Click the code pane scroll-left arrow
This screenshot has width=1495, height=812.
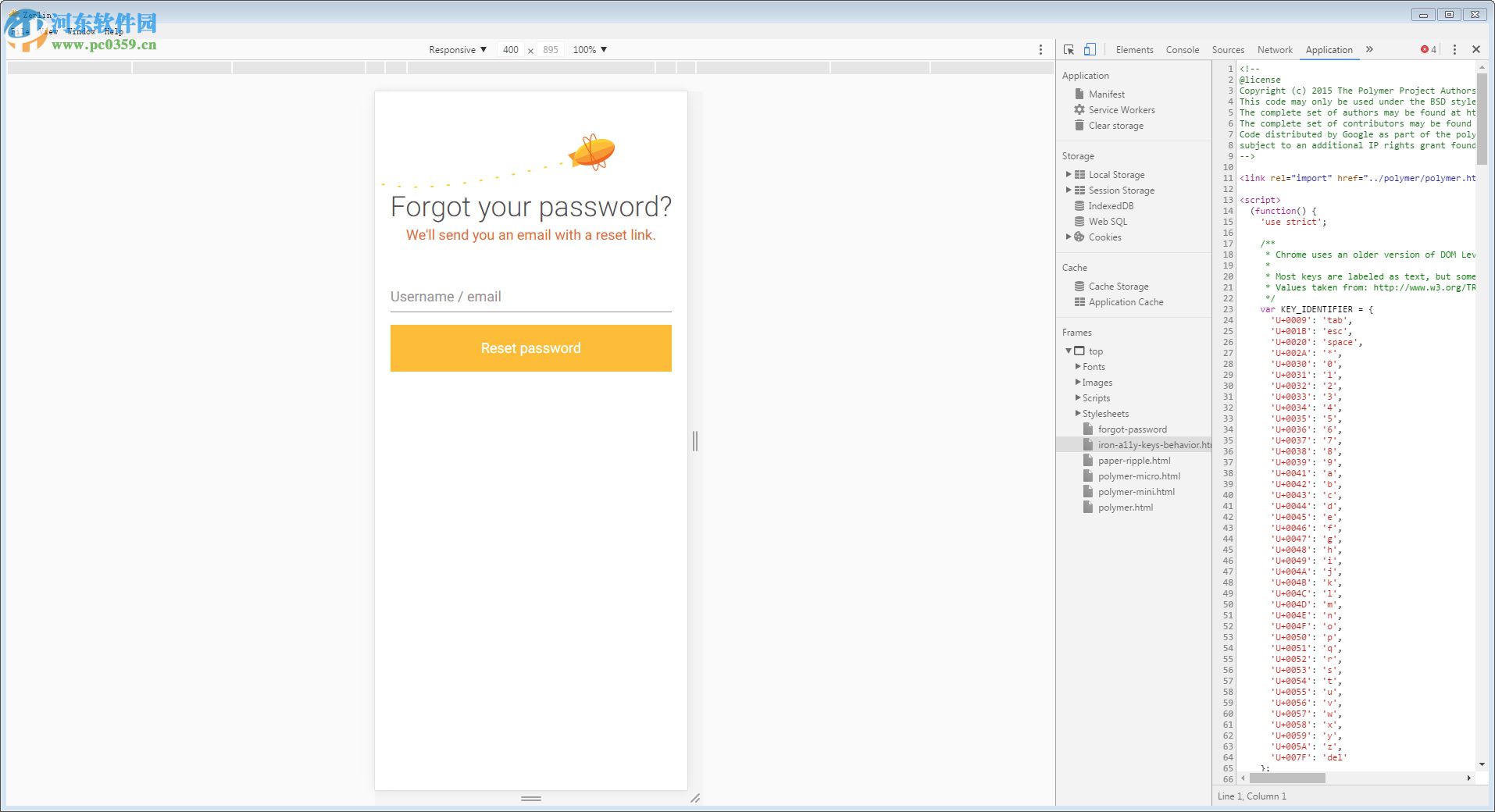1243,778
